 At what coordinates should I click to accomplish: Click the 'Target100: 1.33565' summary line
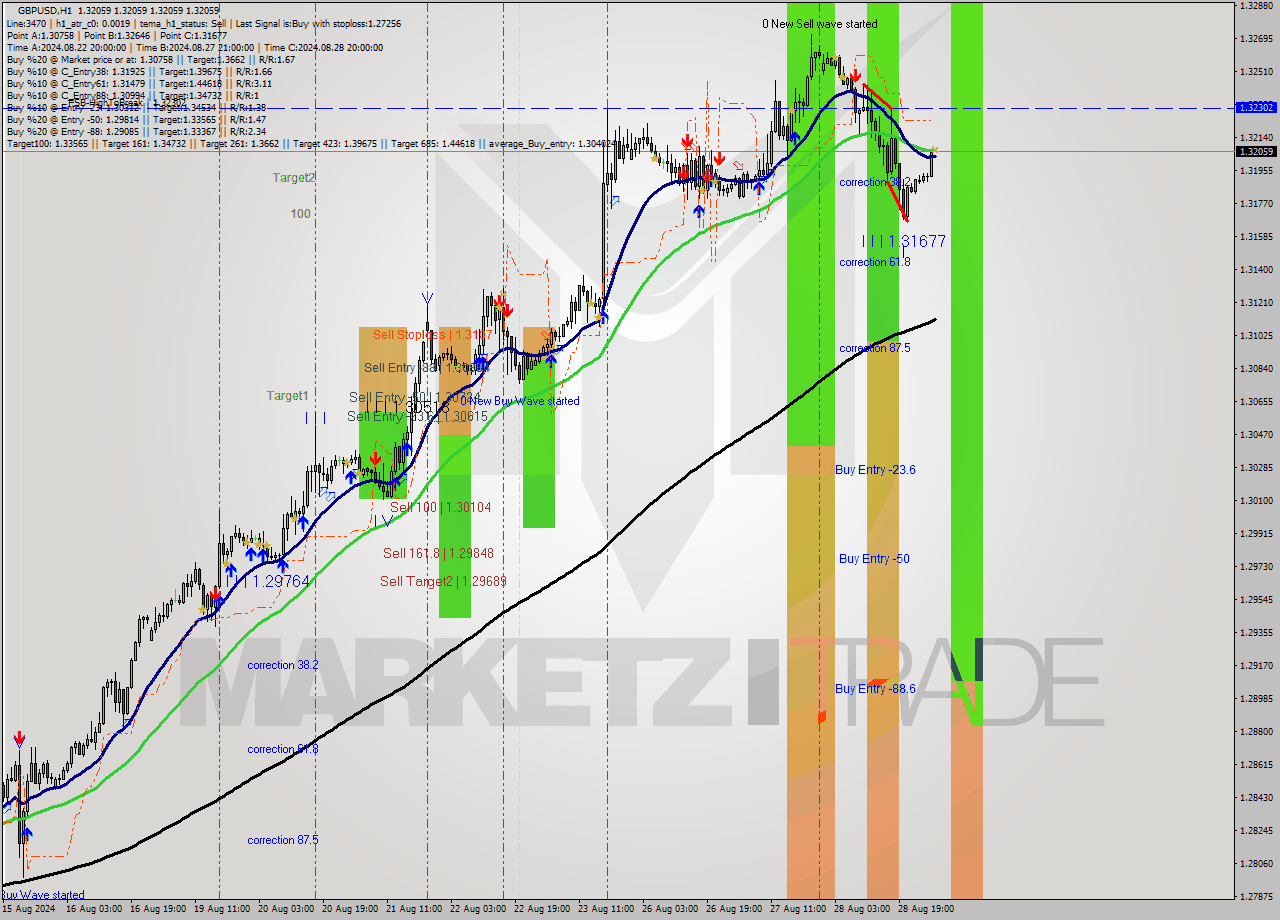310,144
